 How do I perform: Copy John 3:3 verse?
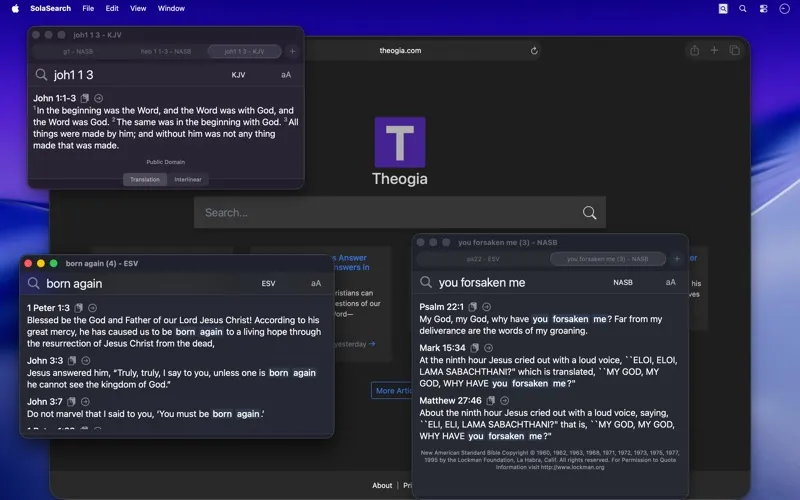tap(72, 361)
